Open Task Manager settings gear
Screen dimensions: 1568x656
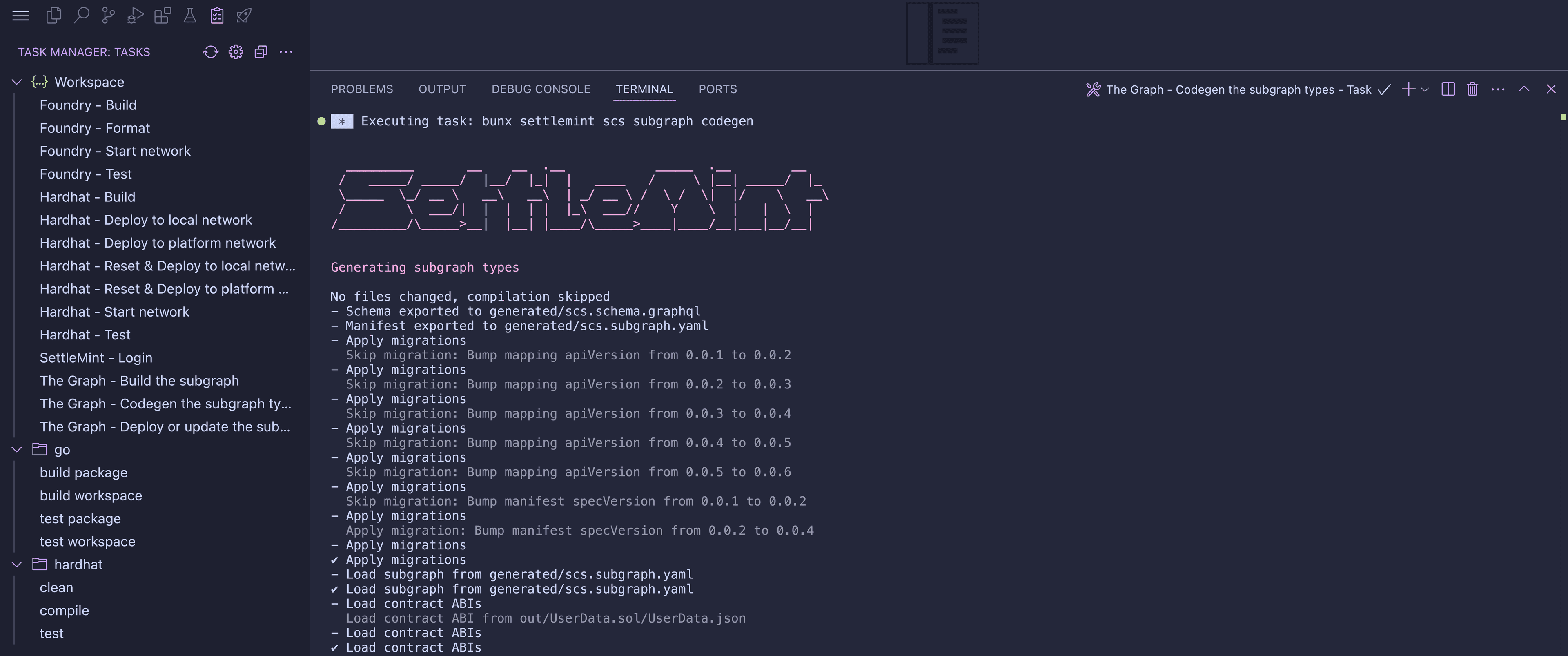click(x=236, y=52)
